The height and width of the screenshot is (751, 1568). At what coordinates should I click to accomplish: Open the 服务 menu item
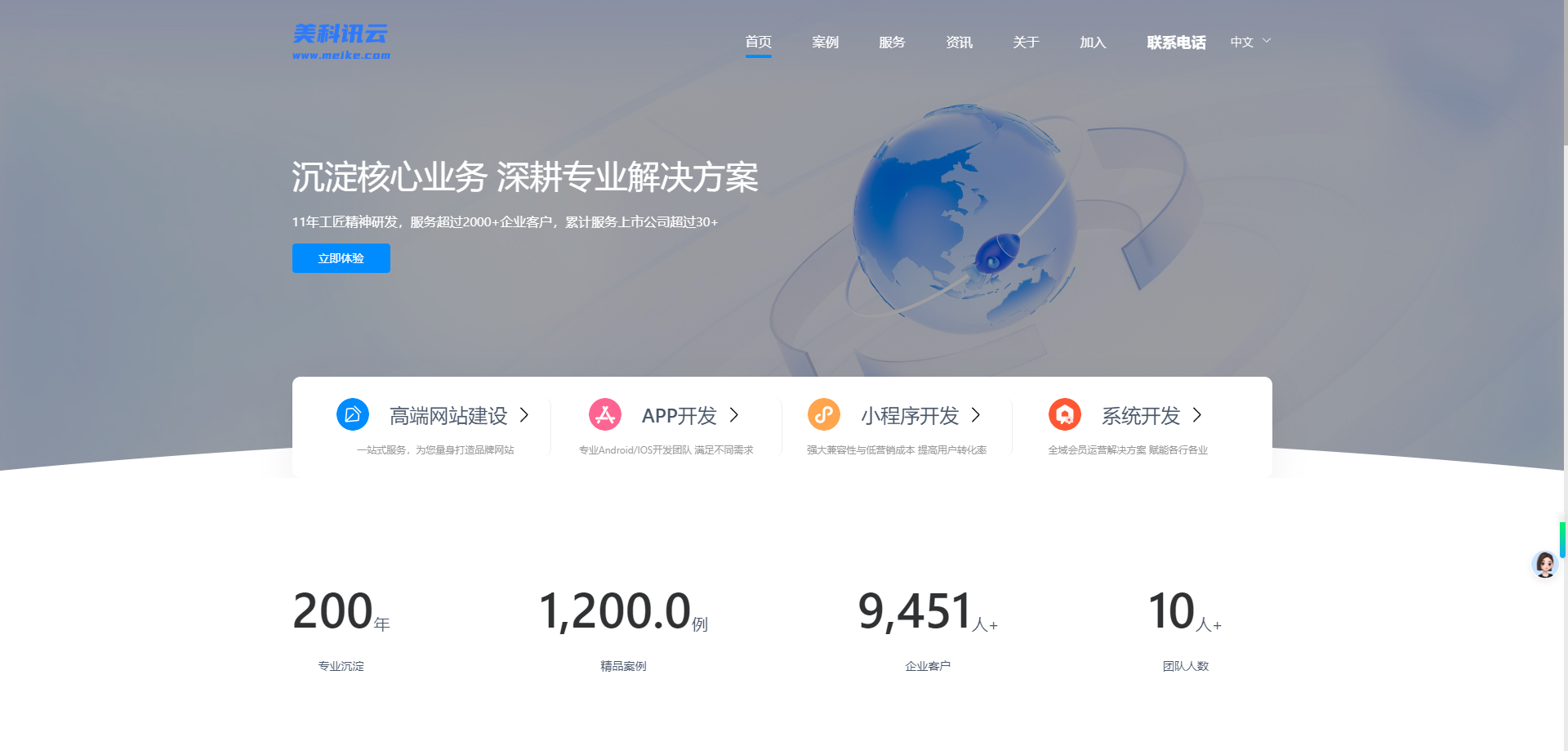(892, 42)
